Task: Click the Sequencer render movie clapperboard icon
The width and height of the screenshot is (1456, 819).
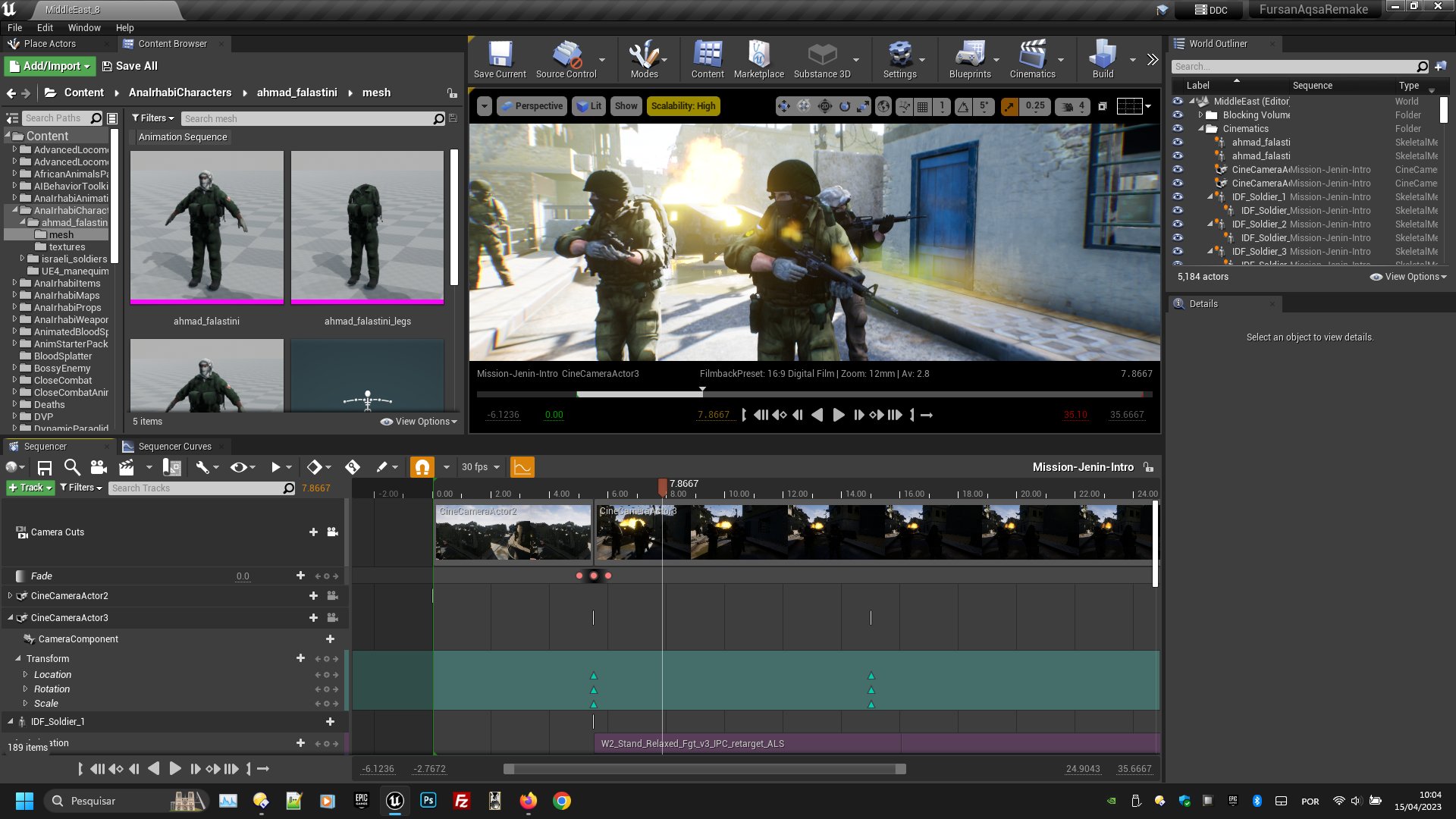Action: tap(127, 467)
